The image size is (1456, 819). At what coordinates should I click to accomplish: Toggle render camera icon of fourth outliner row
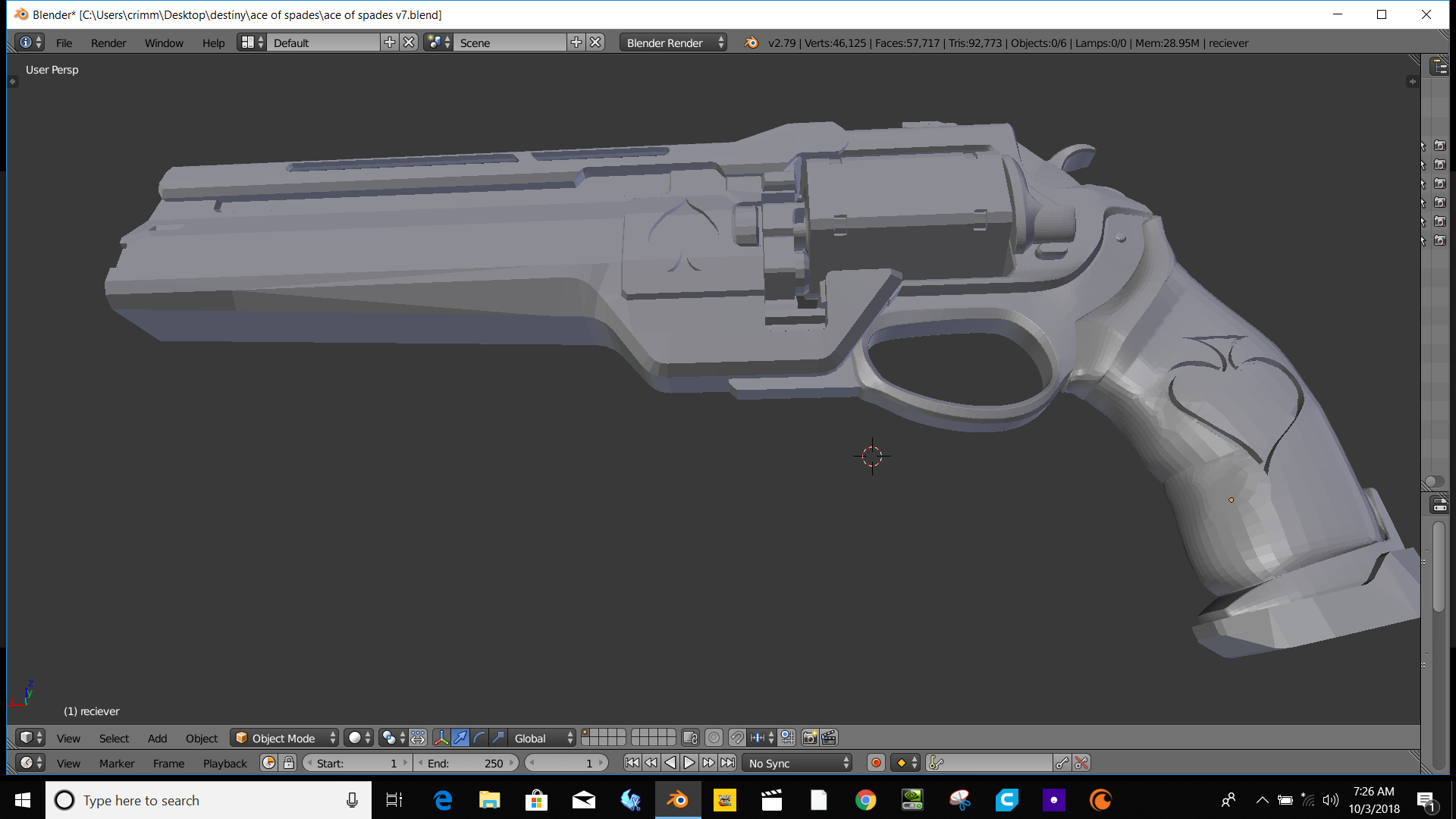pyautogui.click(x=1440, y=202)
